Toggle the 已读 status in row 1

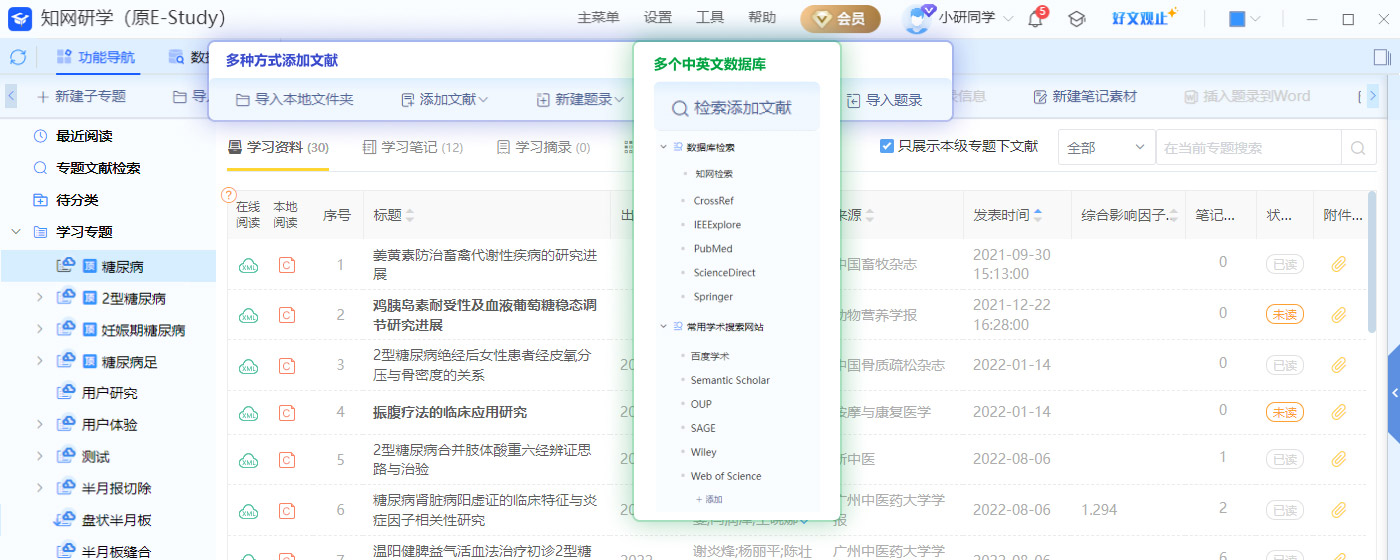click(1284, 264)
